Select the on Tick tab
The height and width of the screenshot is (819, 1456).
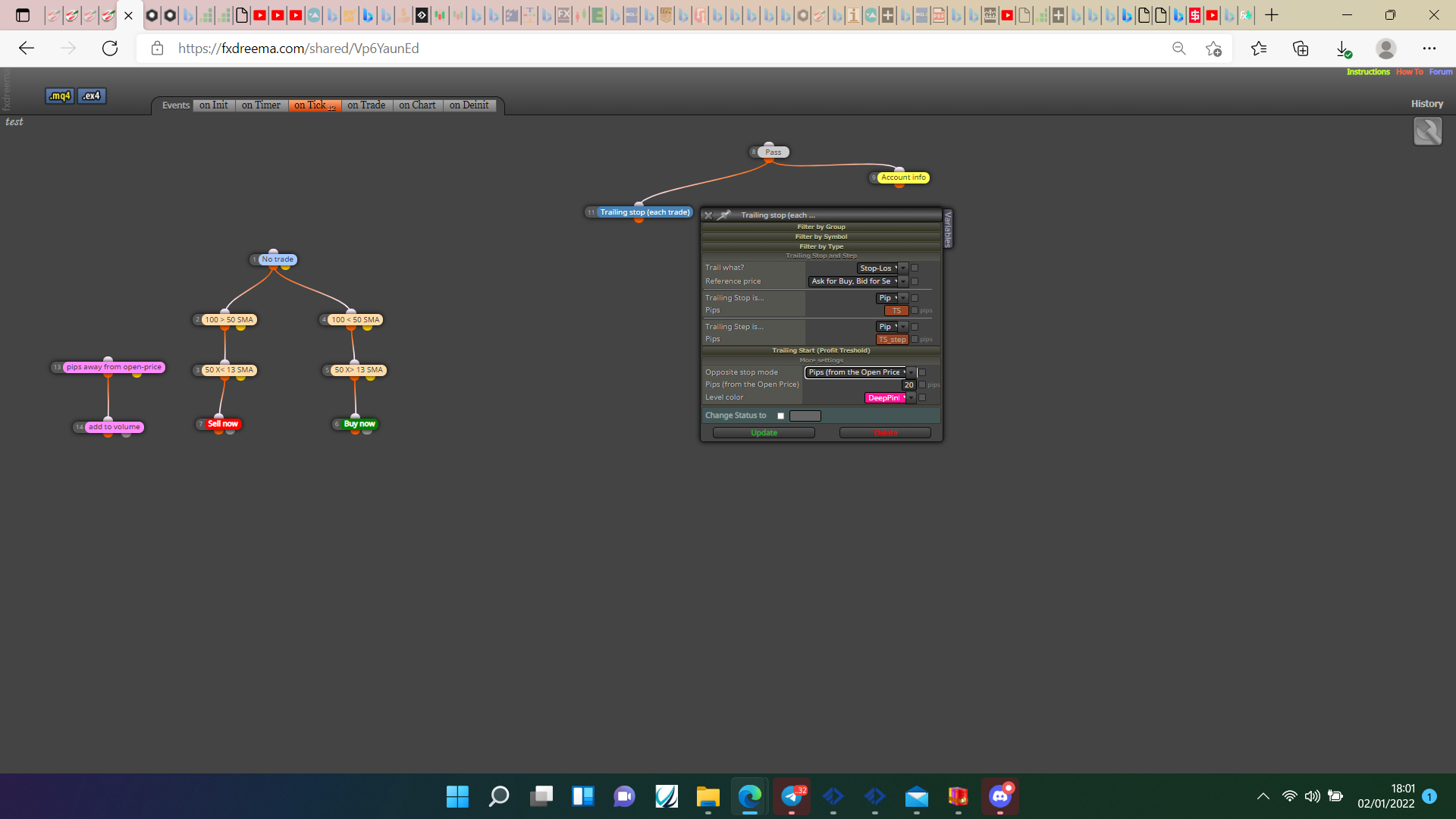click(314, 105)
